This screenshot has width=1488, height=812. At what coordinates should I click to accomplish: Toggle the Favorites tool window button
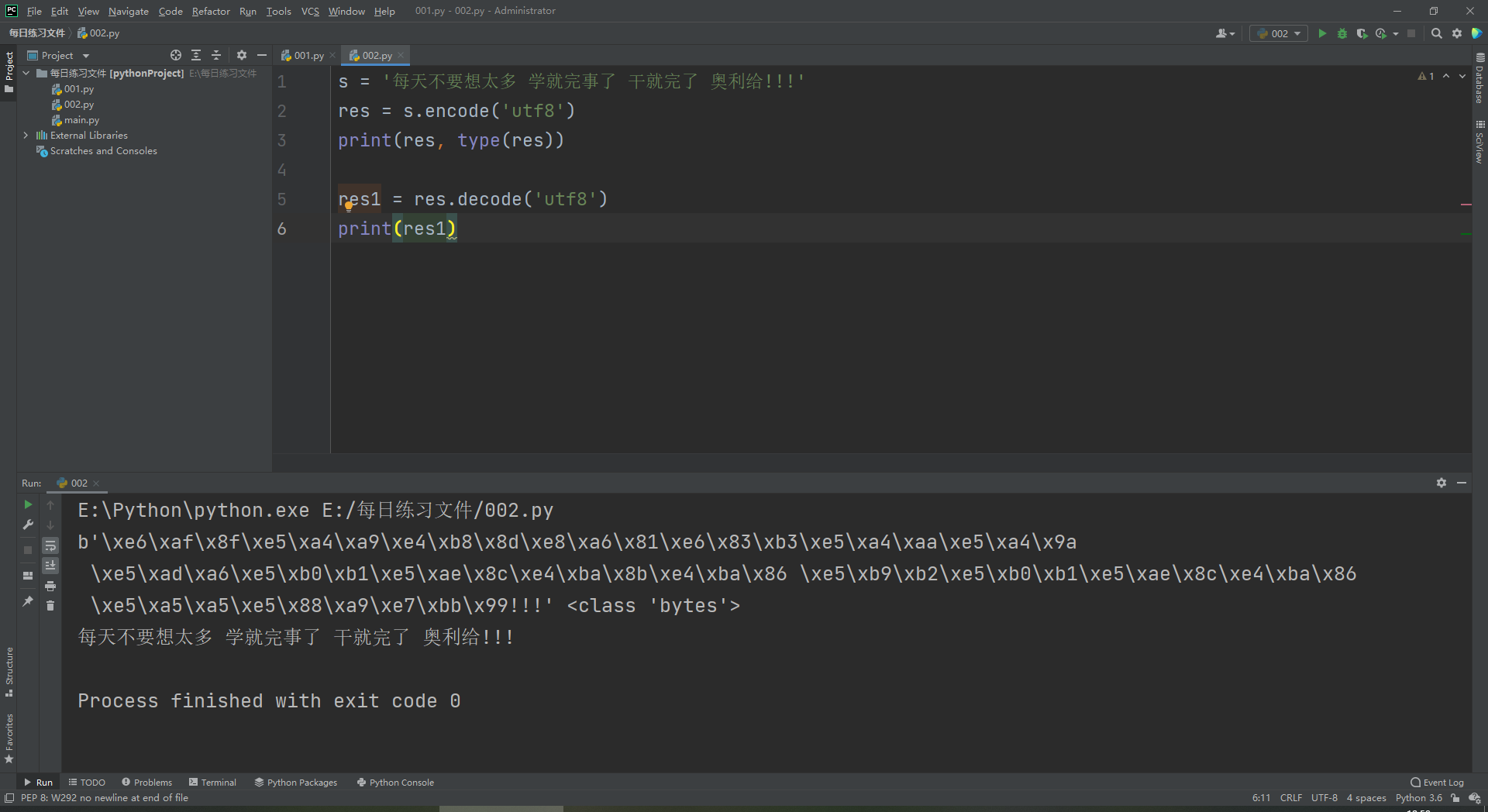pos(9,738)
